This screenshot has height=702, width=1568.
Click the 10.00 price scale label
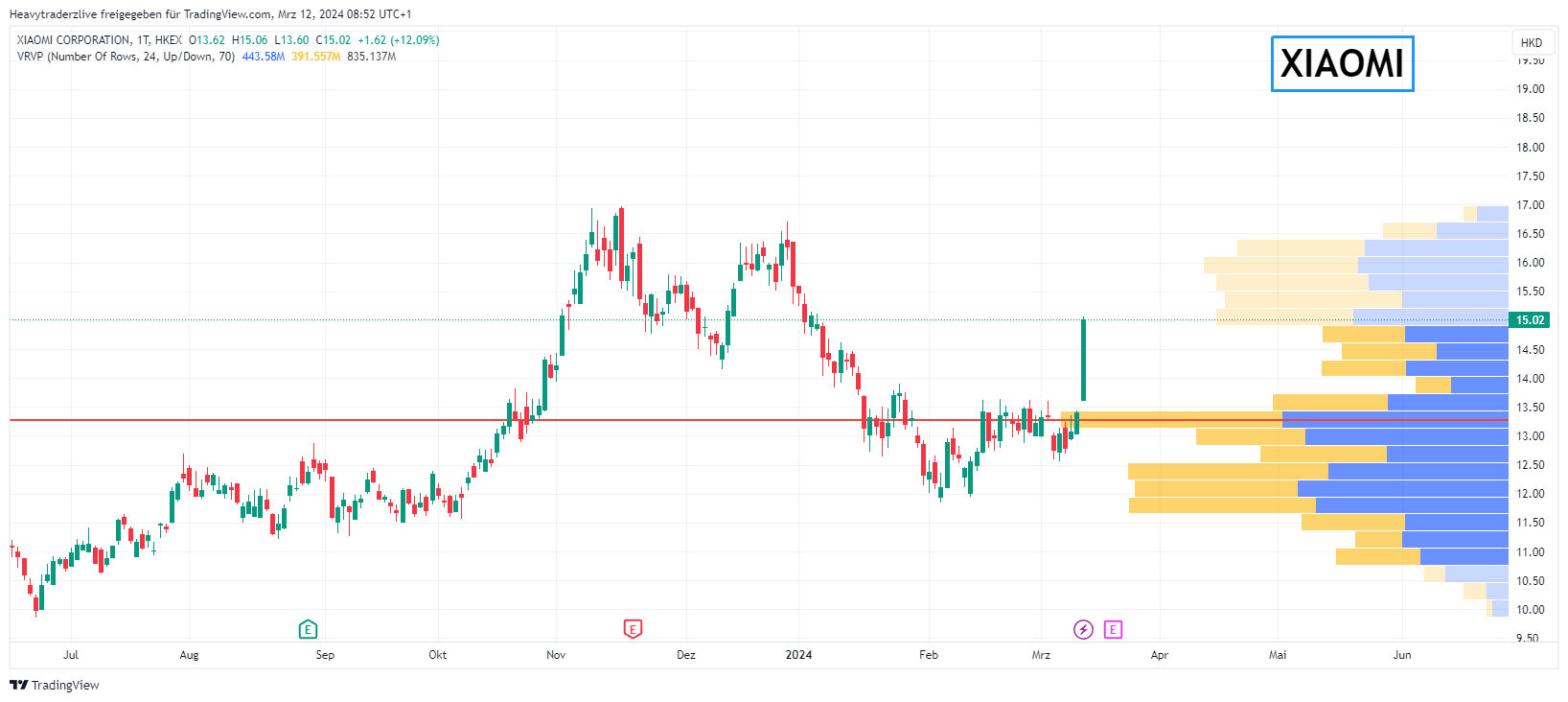(x=1531, y=610)
